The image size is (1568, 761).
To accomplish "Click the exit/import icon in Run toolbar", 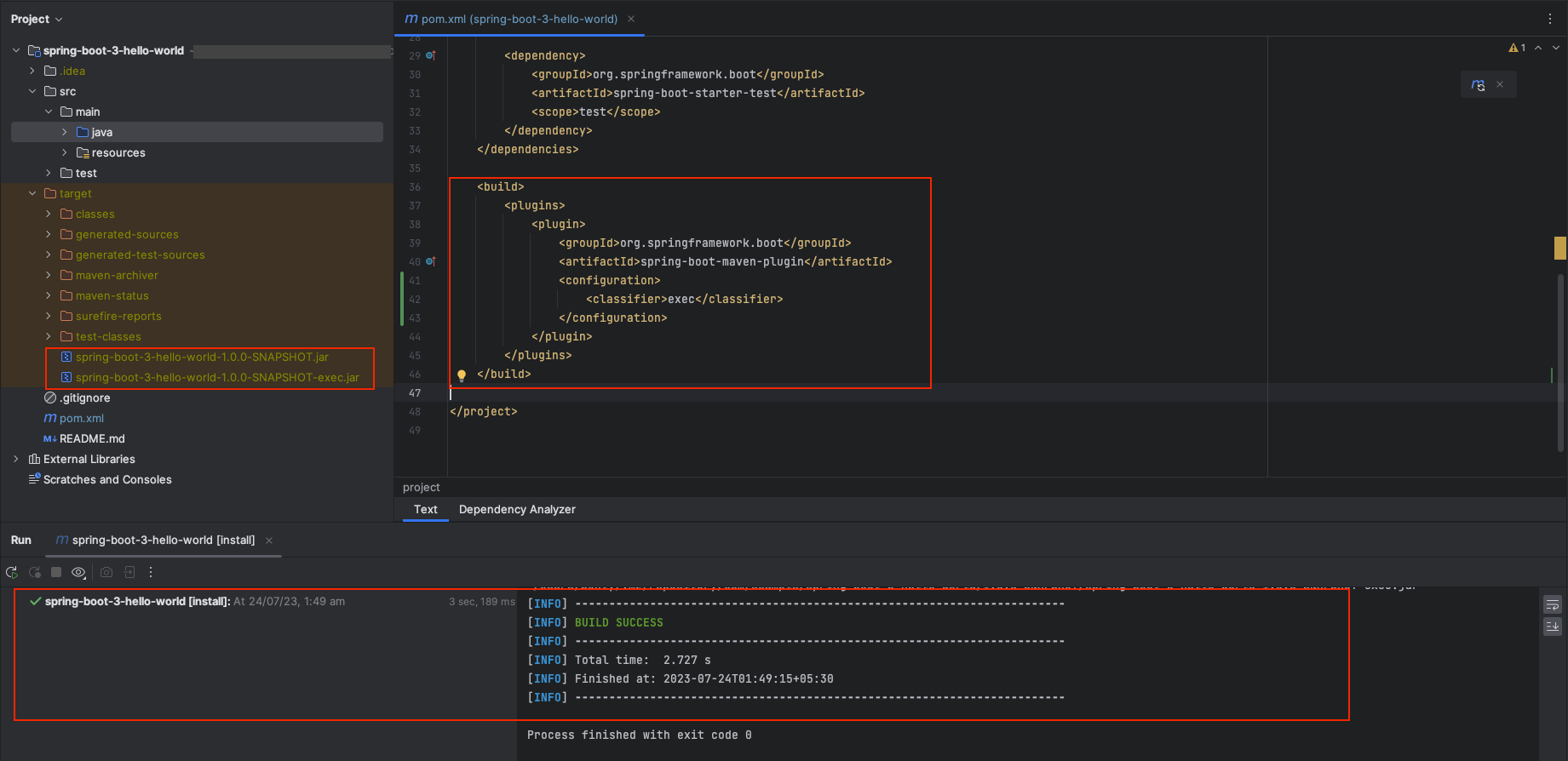I will tap(129, 573).
